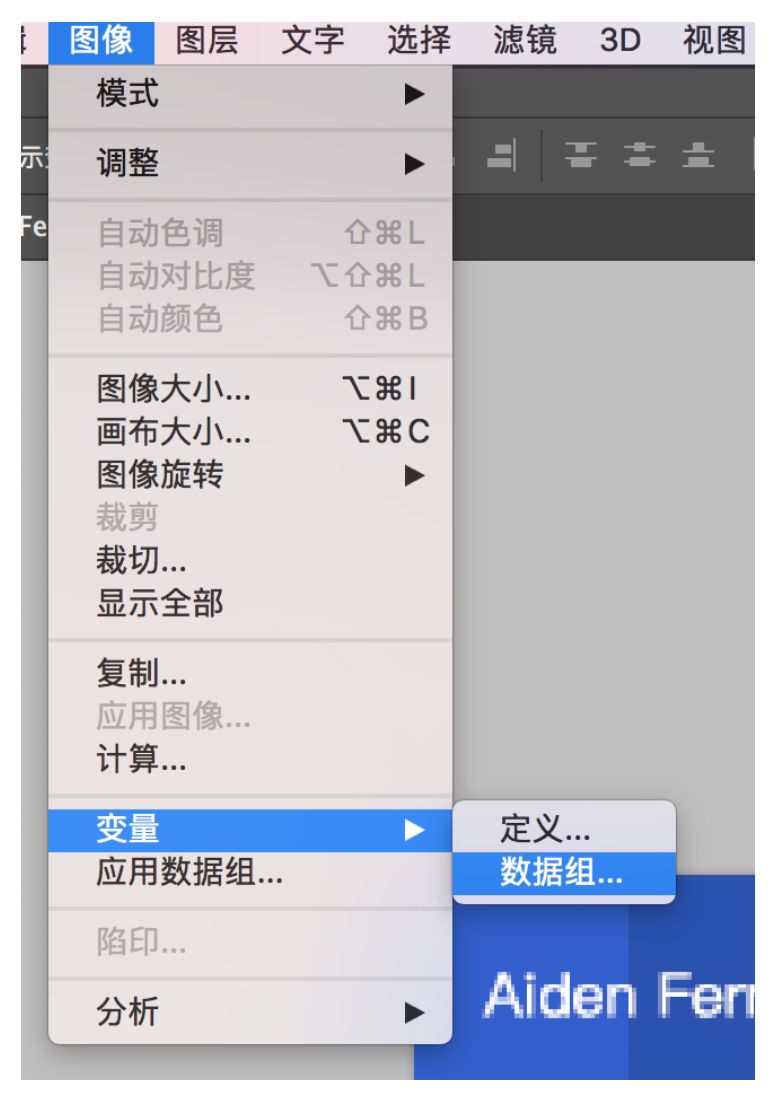Click the distribute top edges icon
The width and height of the screenshot is (772, 1096).
click(580, 154)
